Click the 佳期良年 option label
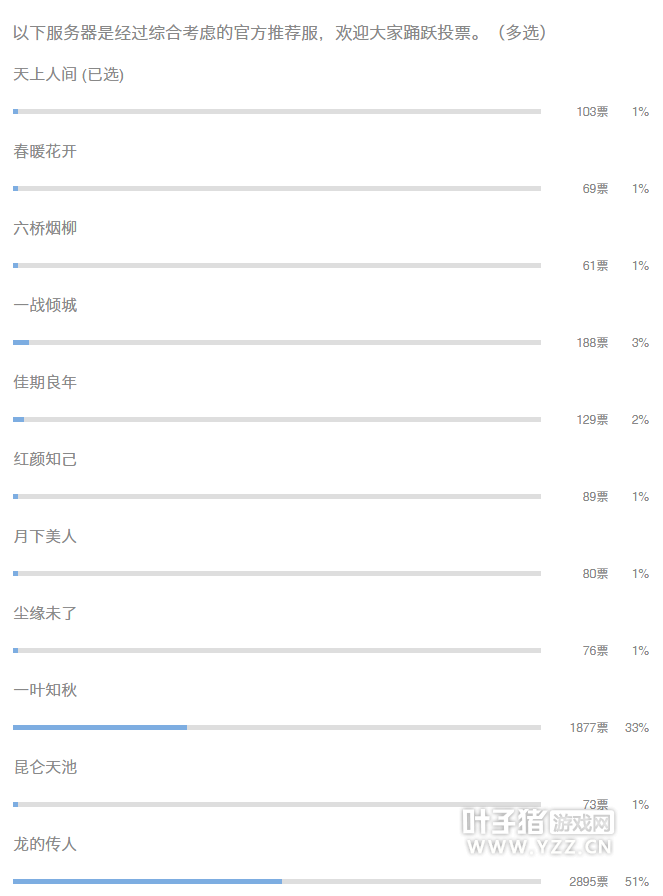 click(x=45, y=383)
